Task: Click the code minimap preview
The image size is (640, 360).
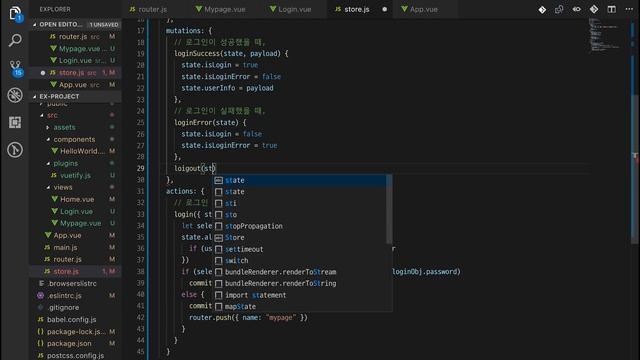Action: pos(605,35)
